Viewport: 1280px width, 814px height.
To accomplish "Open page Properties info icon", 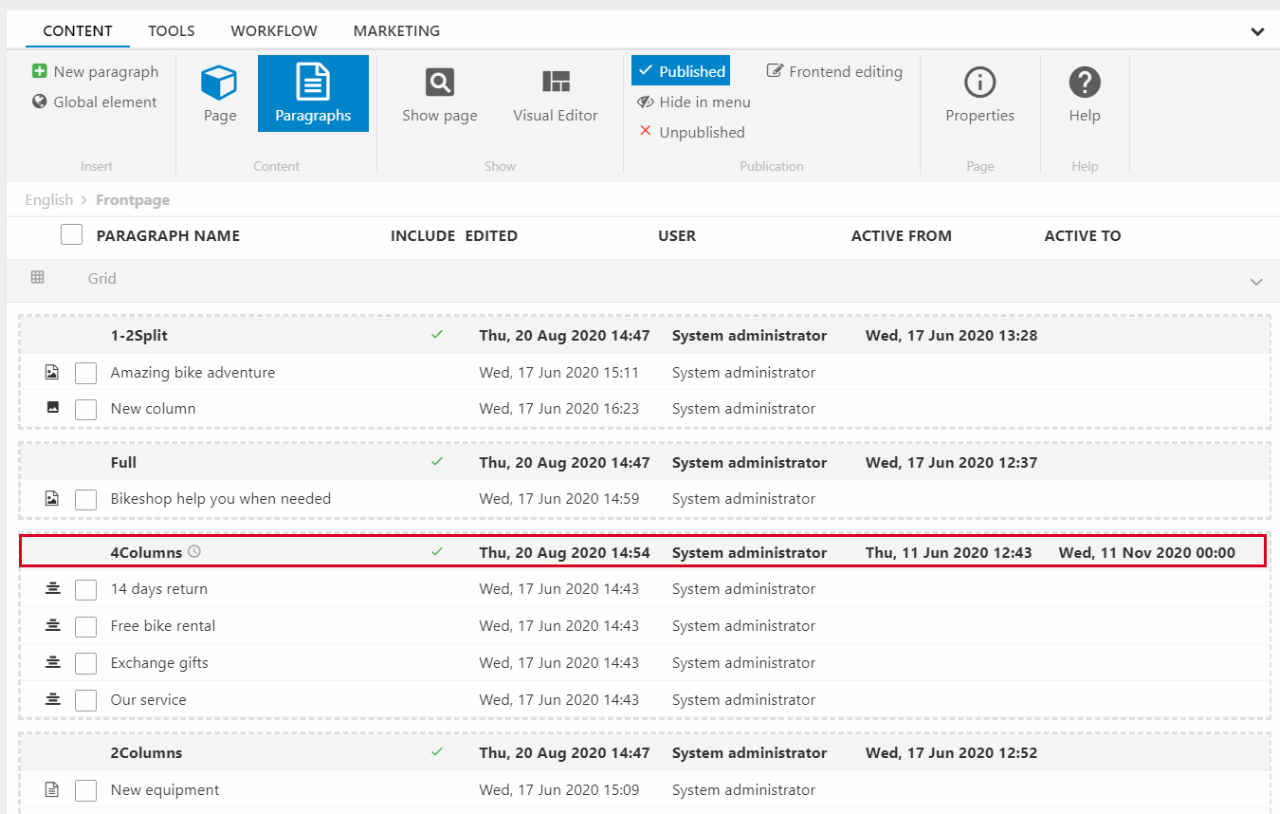I will (979, 83).
